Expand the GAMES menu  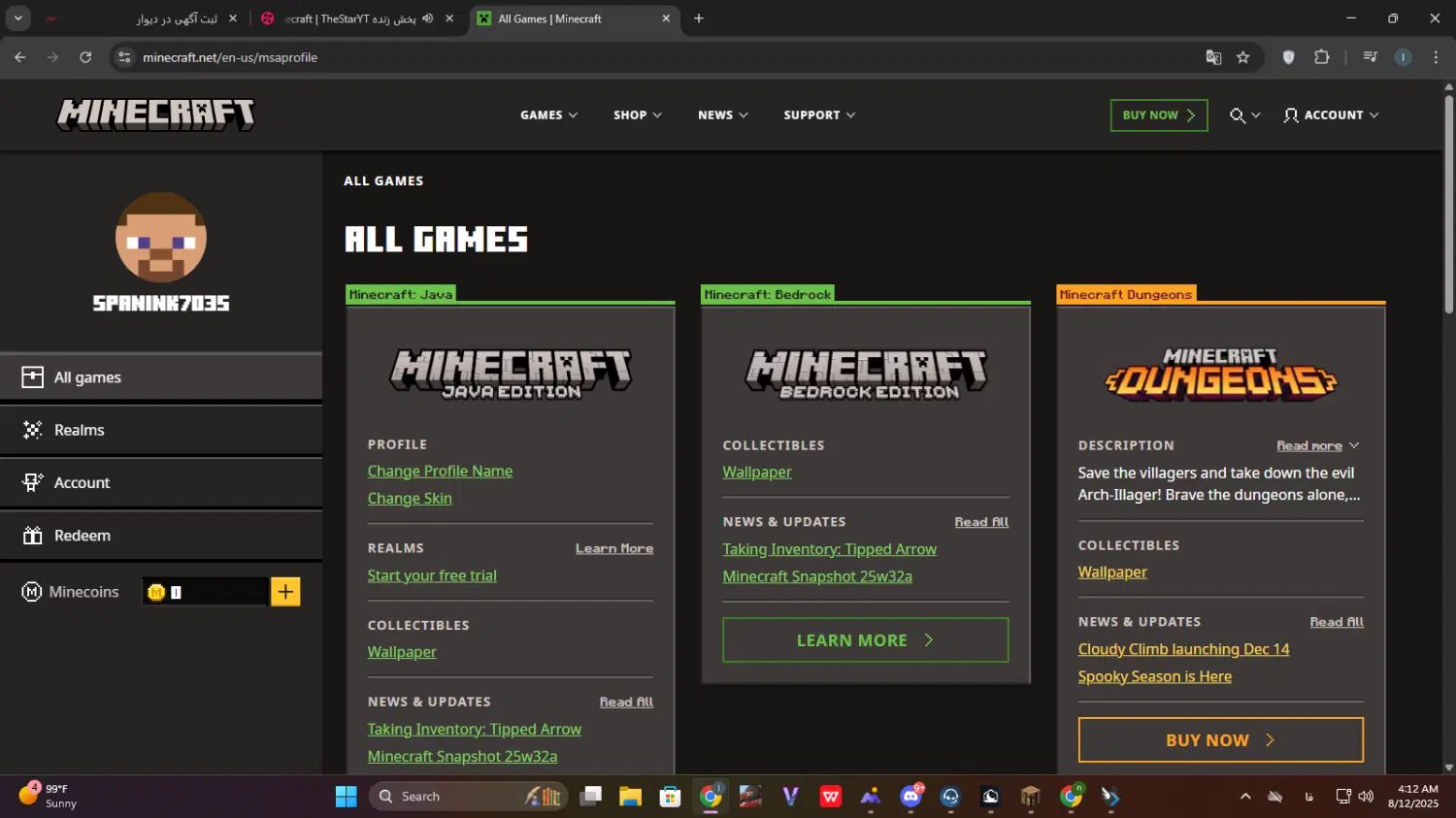[x=549, y=115]
